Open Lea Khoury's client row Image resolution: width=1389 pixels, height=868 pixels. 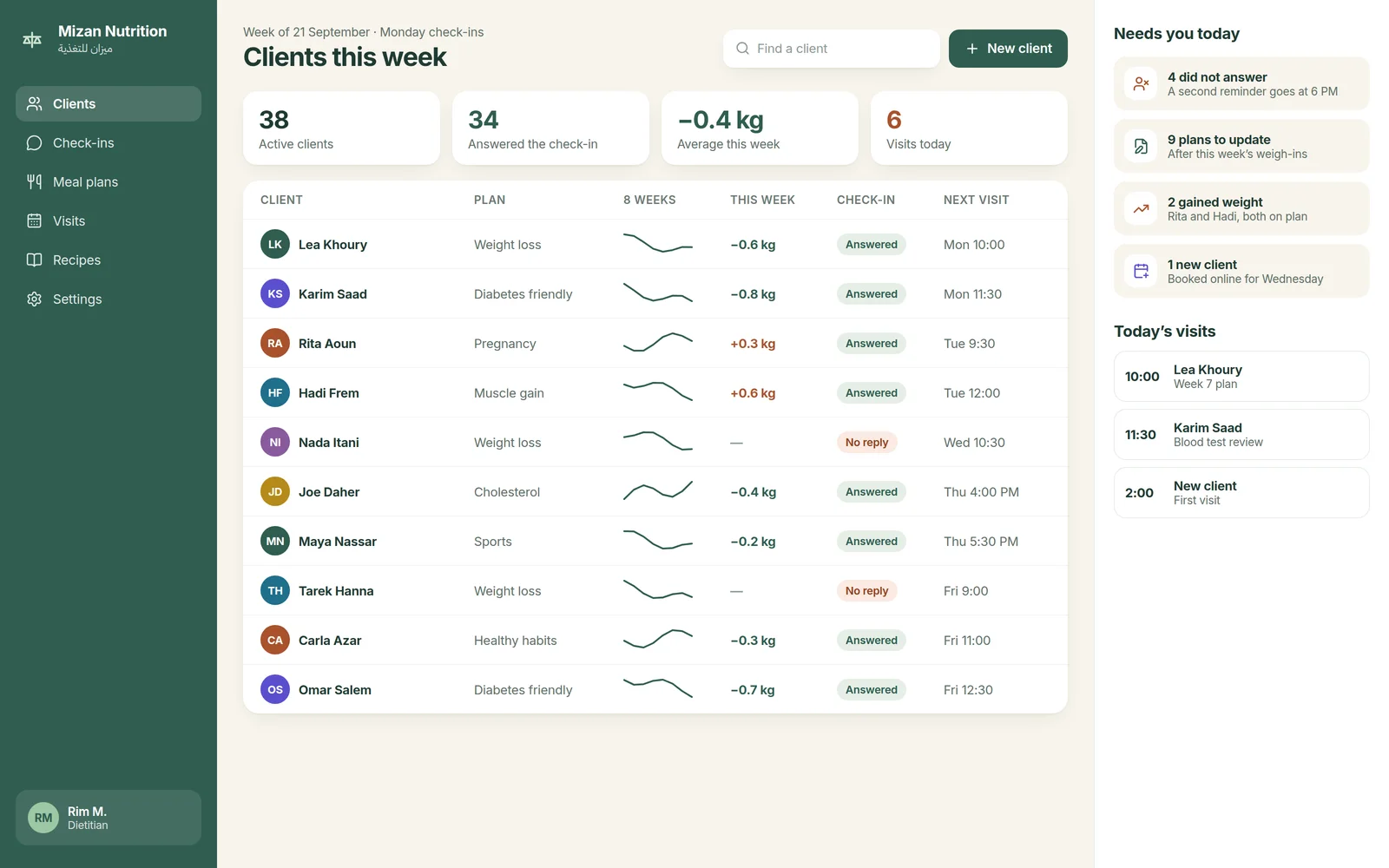point(655,245)
